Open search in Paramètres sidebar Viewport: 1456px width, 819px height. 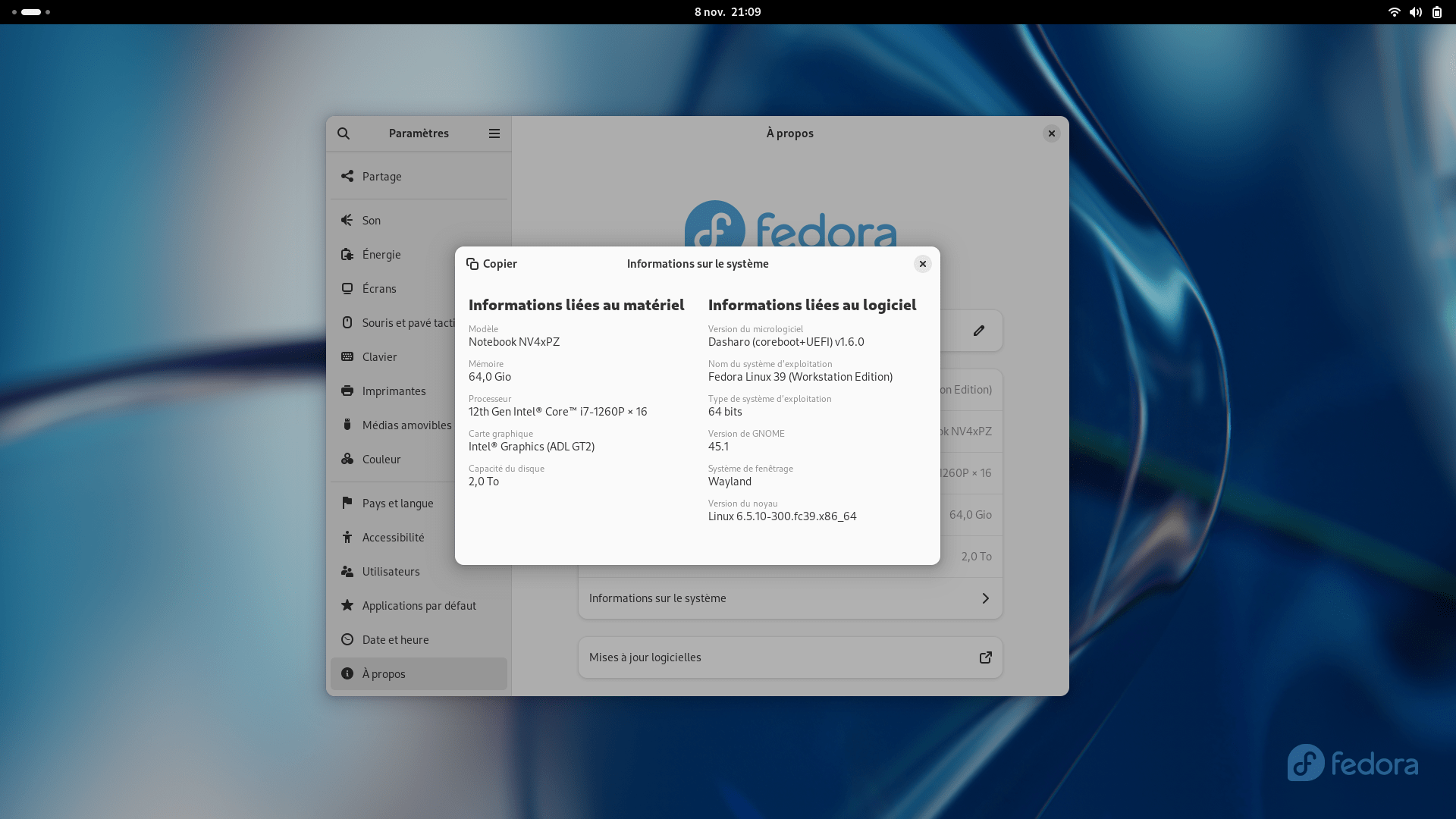coord(344,133)
